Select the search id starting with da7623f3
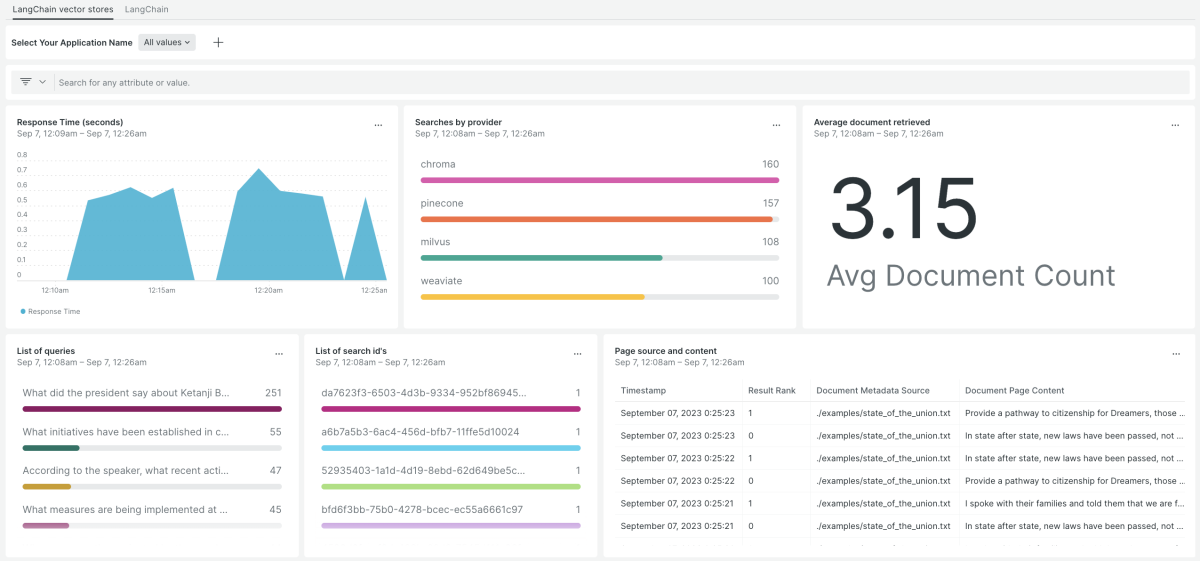The height and width of the screenshot is (561, 1200). (x=423, y=394)
